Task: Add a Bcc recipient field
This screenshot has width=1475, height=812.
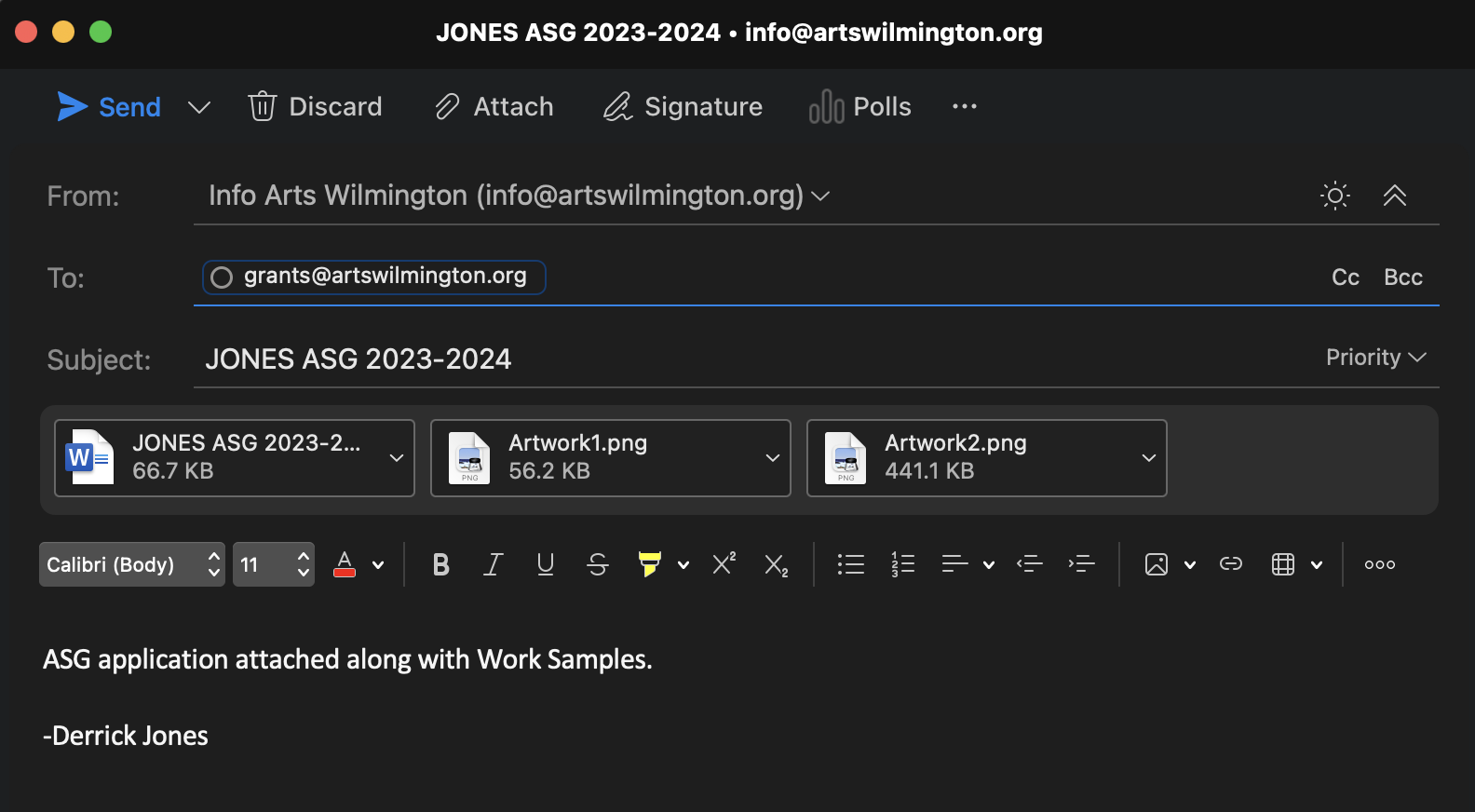Action: [x=1402, y=277]
